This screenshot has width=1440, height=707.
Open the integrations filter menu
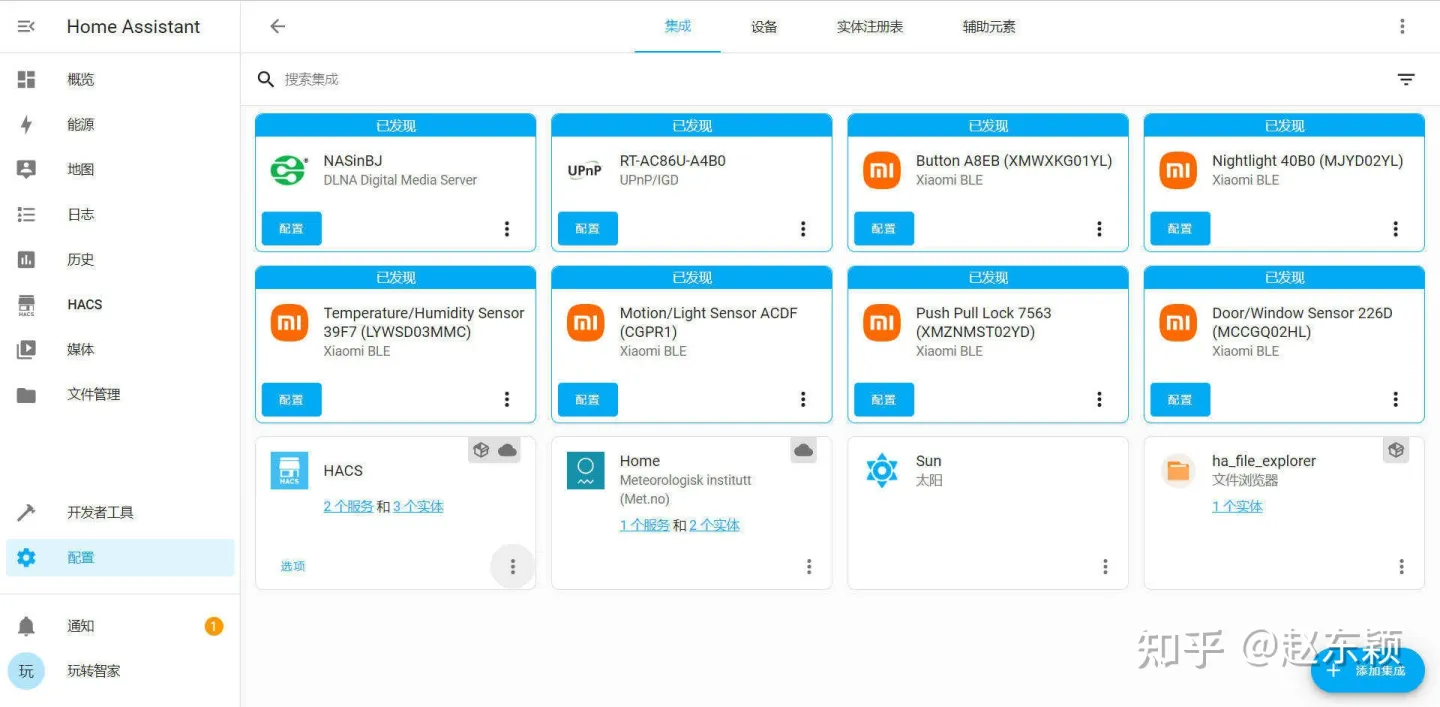click(1406, 79)
